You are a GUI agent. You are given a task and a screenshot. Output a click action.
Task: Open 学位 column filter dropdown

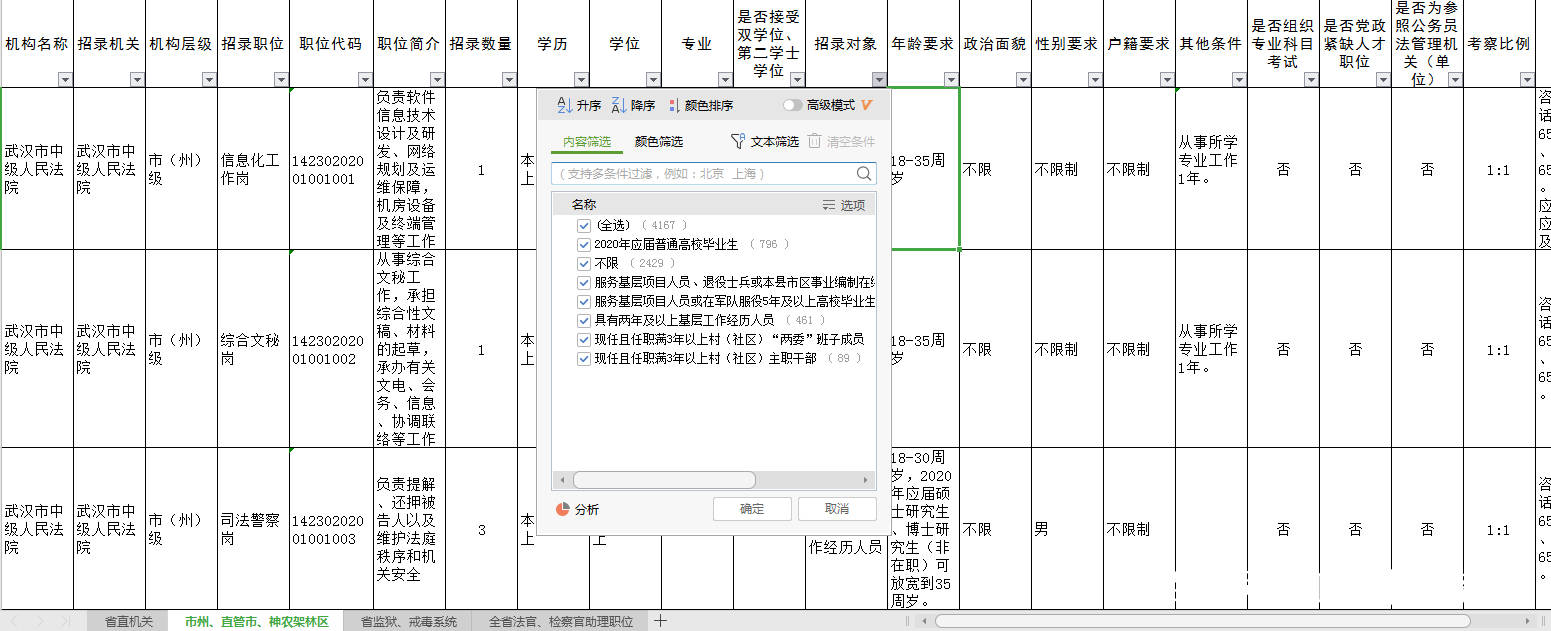click(653, 79)
